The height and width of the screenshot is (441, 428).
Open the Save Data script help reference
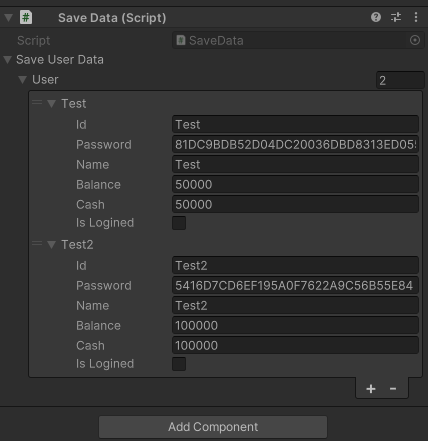pos(376,17)
